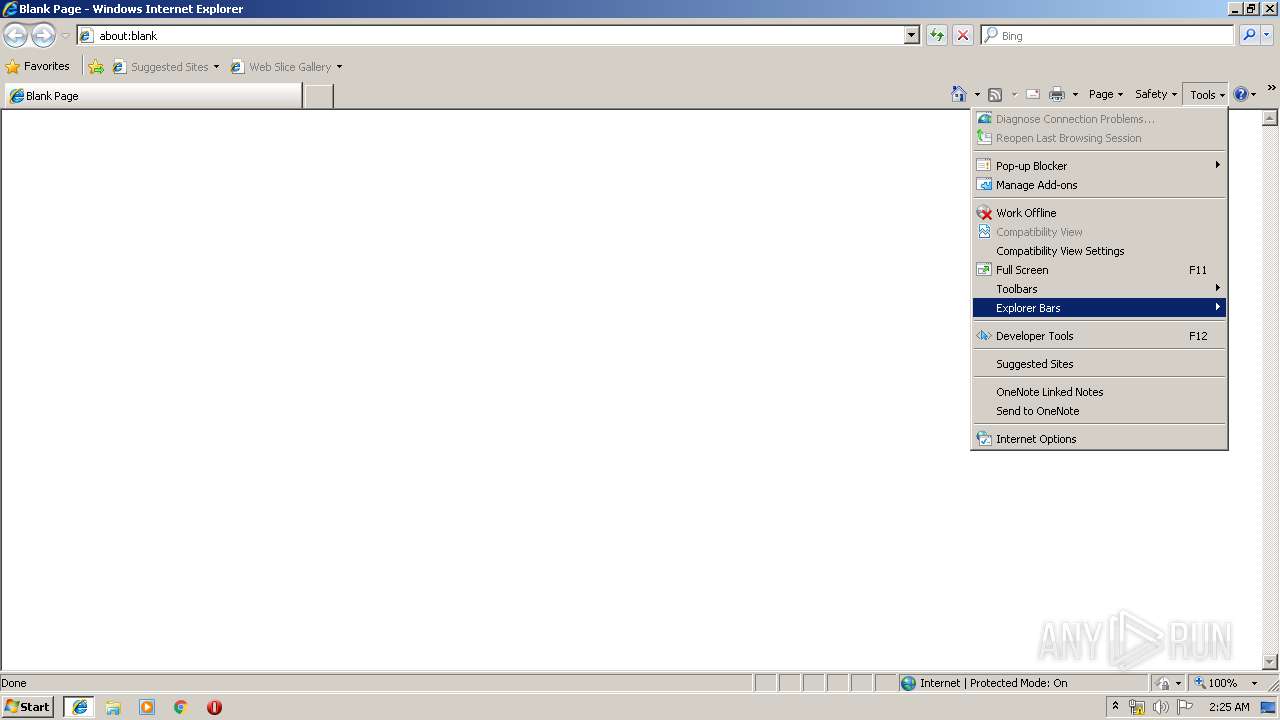This screenshot has height=720, width=1280.
Task: Open a new tab button
Action: pos(318,96)
